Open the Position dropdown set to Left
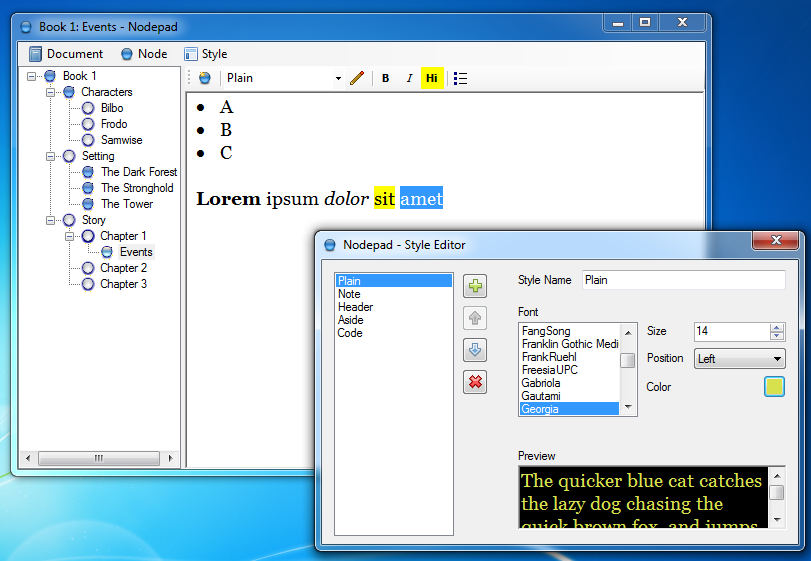 pos(739,359)
